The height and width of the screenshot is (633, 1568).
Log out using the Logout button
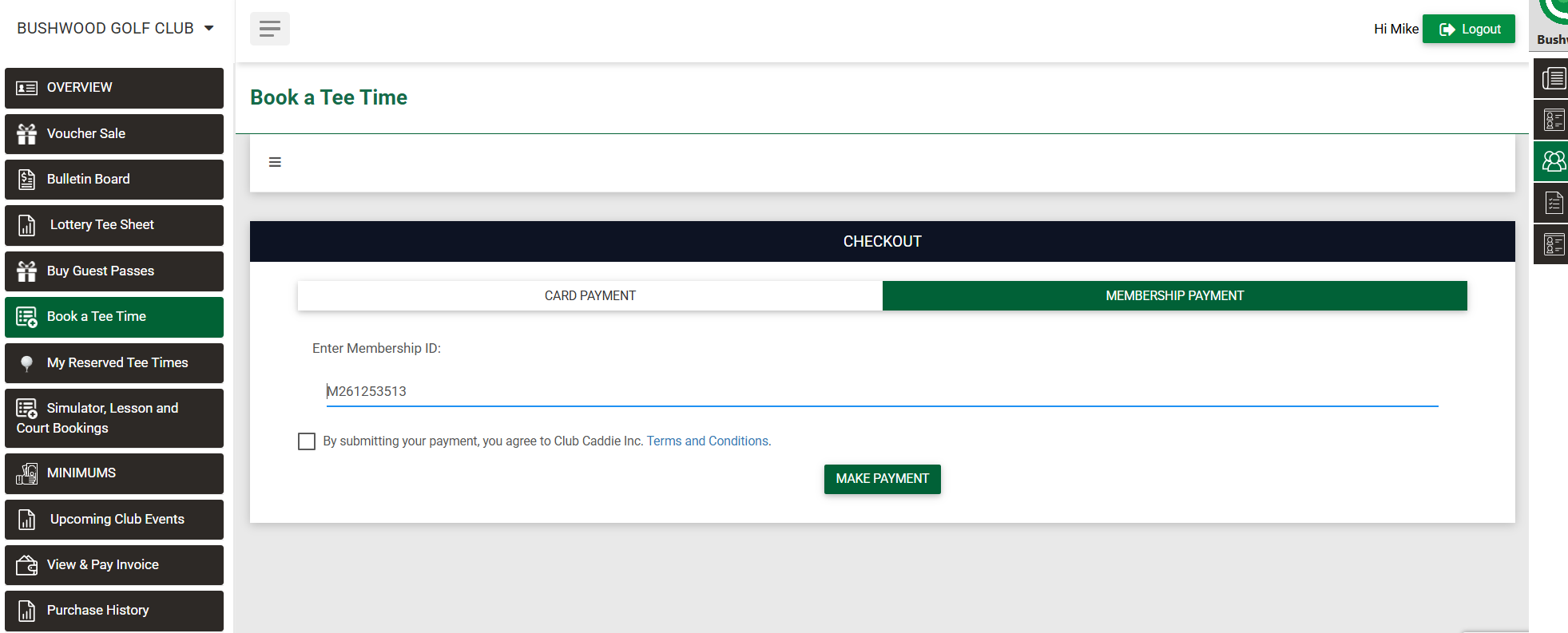click(1468, 30)
